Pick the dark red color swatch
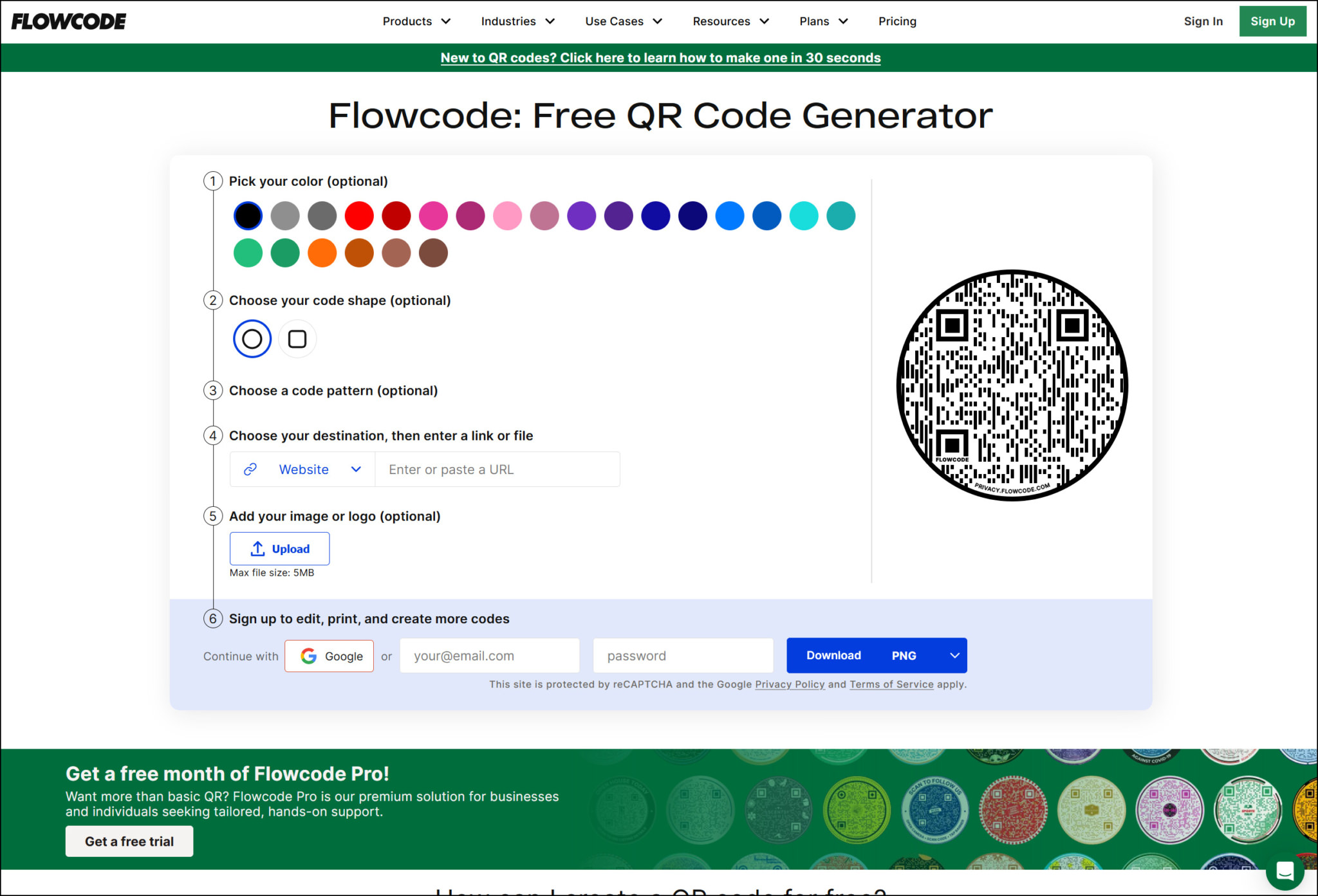 pos(396,215)
